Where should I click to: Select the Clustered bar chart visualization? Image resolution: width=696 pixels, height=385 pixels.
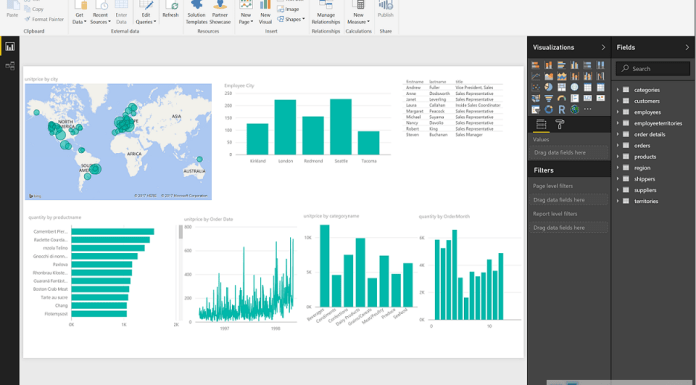(x=562, y=65)
